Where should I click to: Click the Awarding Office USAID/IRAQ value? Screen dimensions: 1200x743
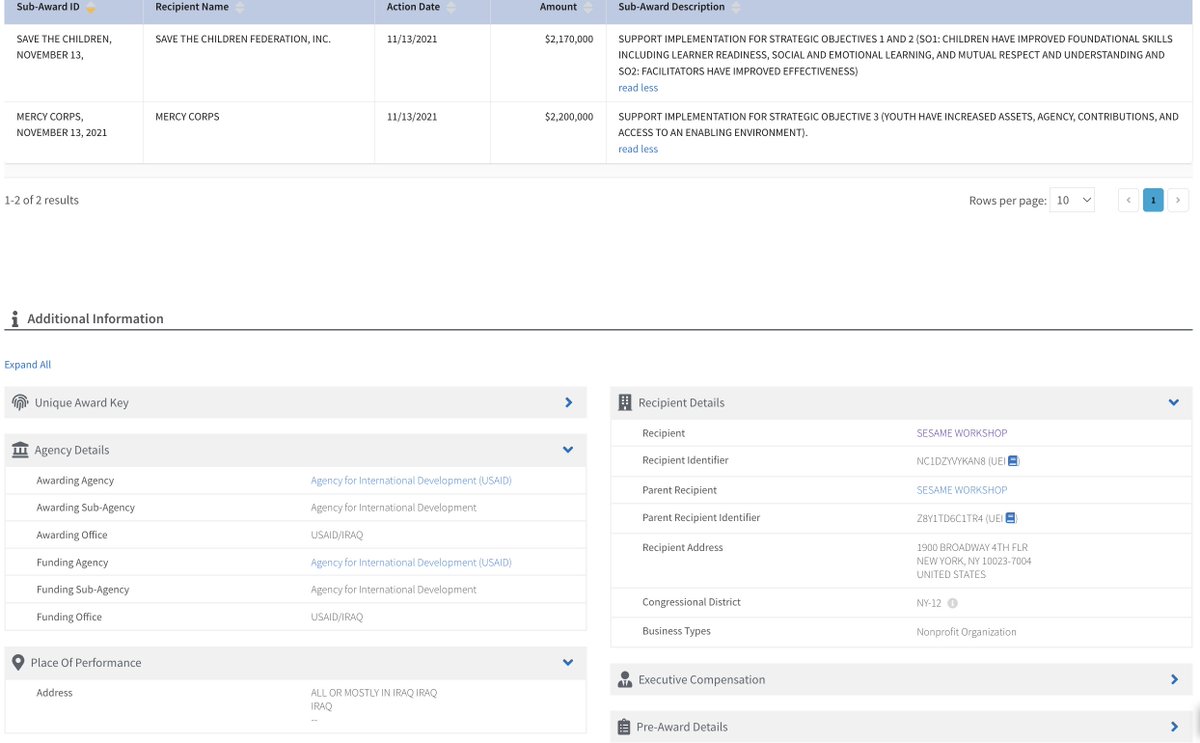coord(337,535)
